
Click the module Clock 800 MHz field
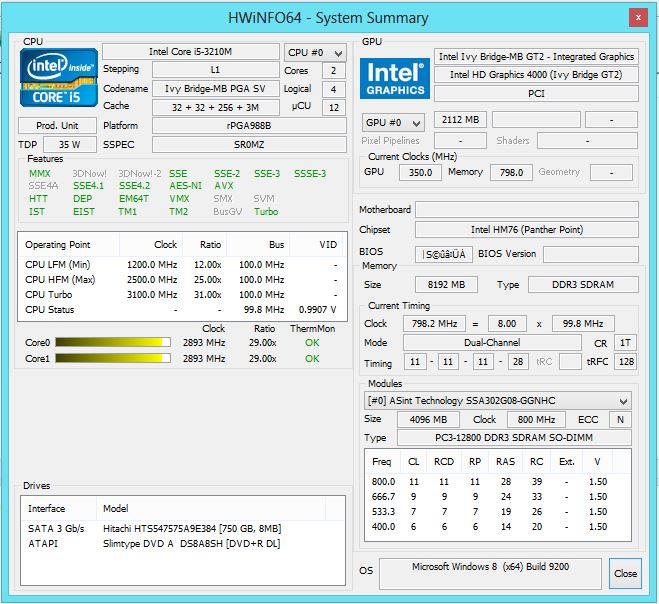(x=536, y=419)
